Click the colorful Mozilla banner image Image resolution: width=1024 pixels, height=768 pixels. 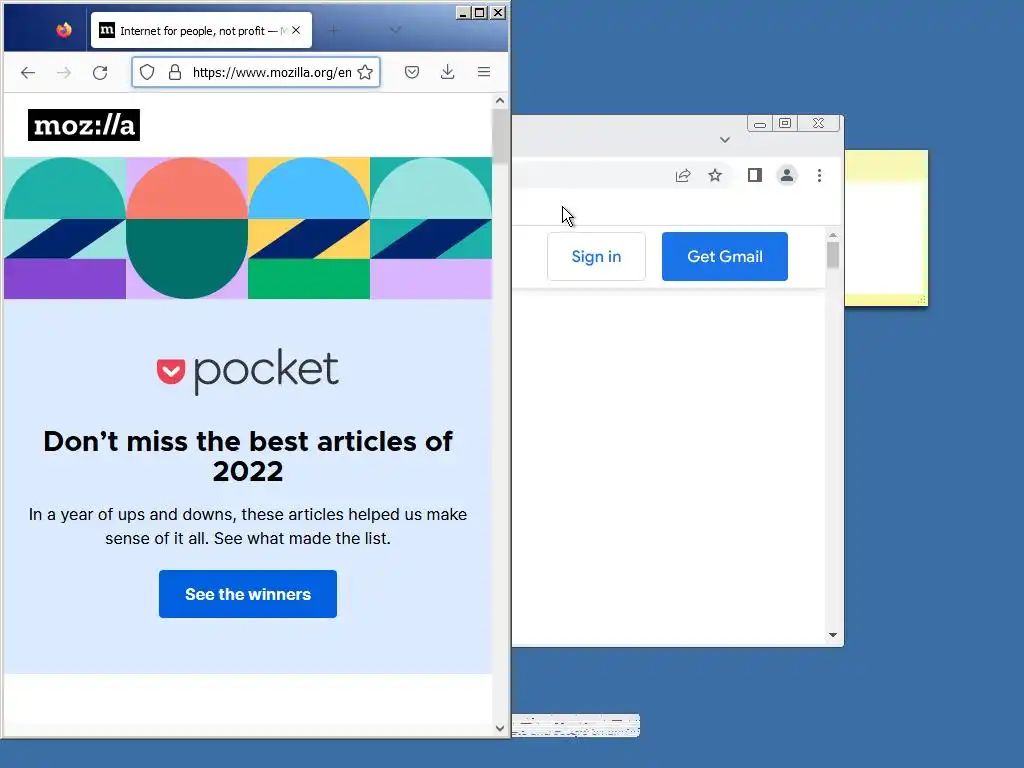point(248,228)
